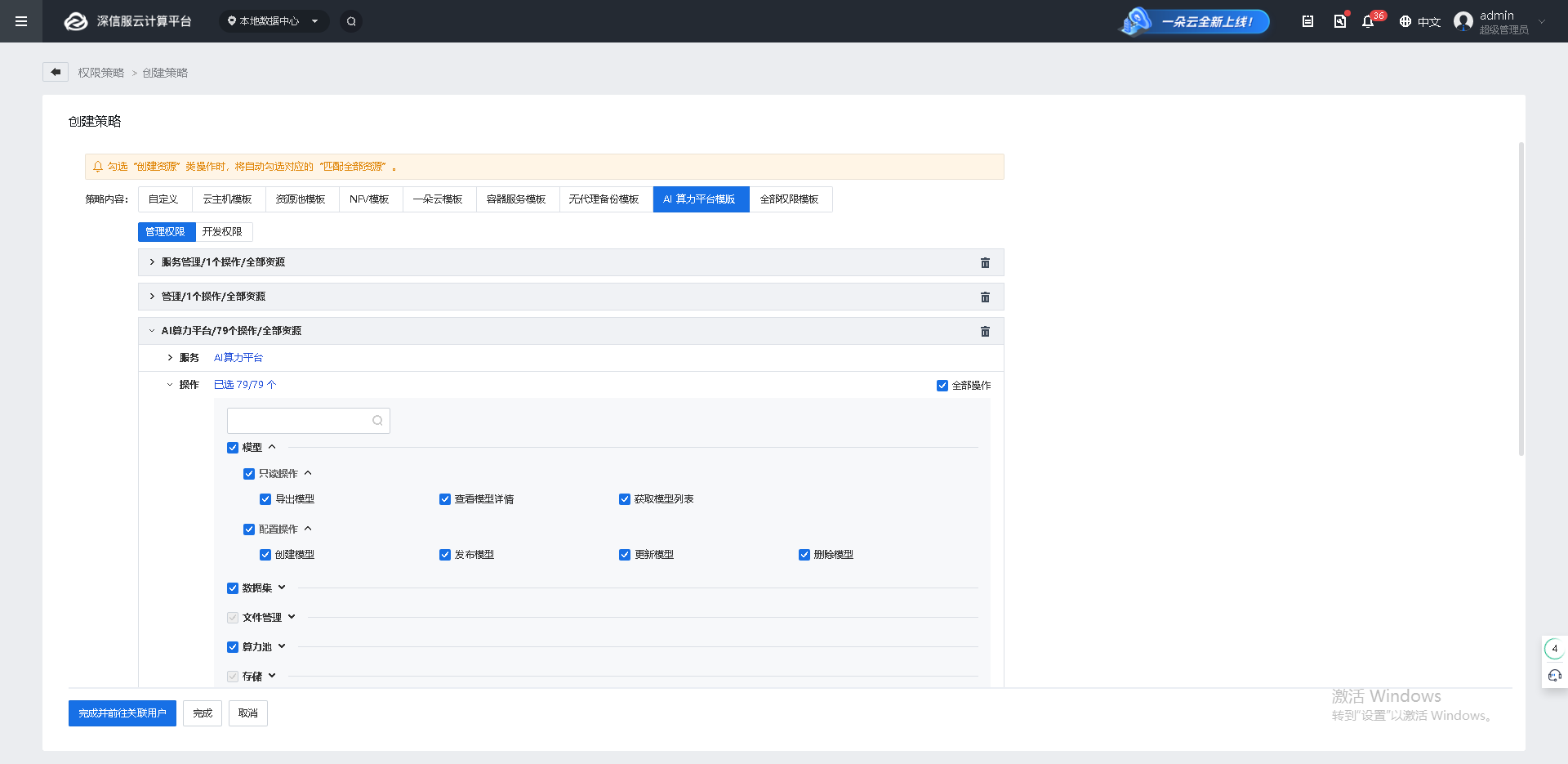
Task: Open the 权限策略 breadcrumb link
Action: point(101,73)
